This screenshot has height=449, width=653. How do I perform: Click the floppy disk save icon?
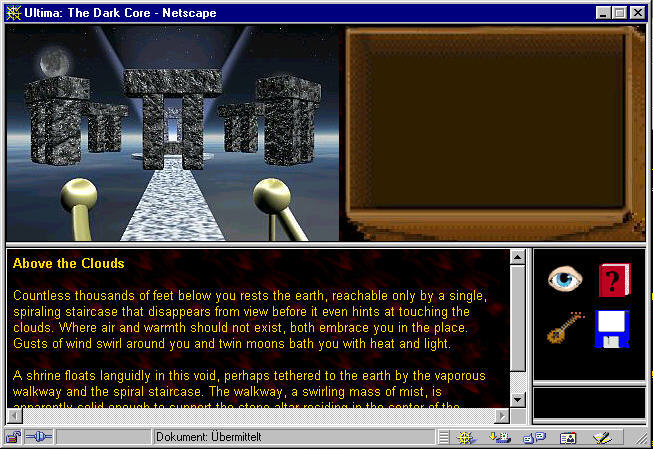[612, 329]
